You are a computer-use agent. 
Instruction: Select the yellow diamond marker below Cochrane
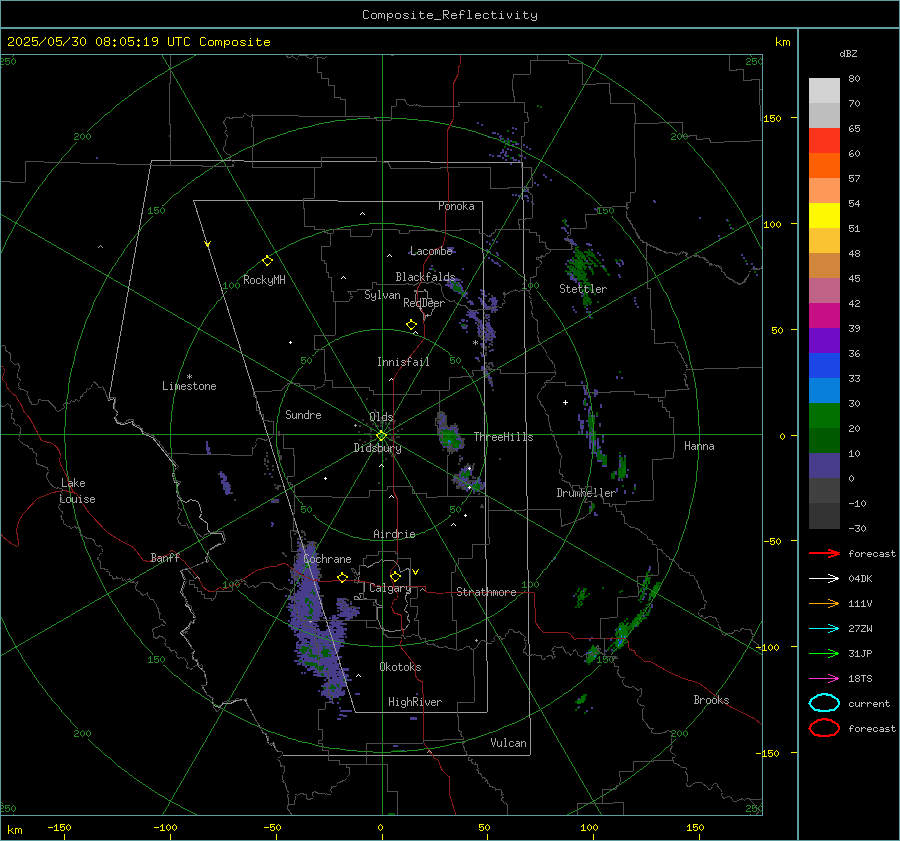342,578
